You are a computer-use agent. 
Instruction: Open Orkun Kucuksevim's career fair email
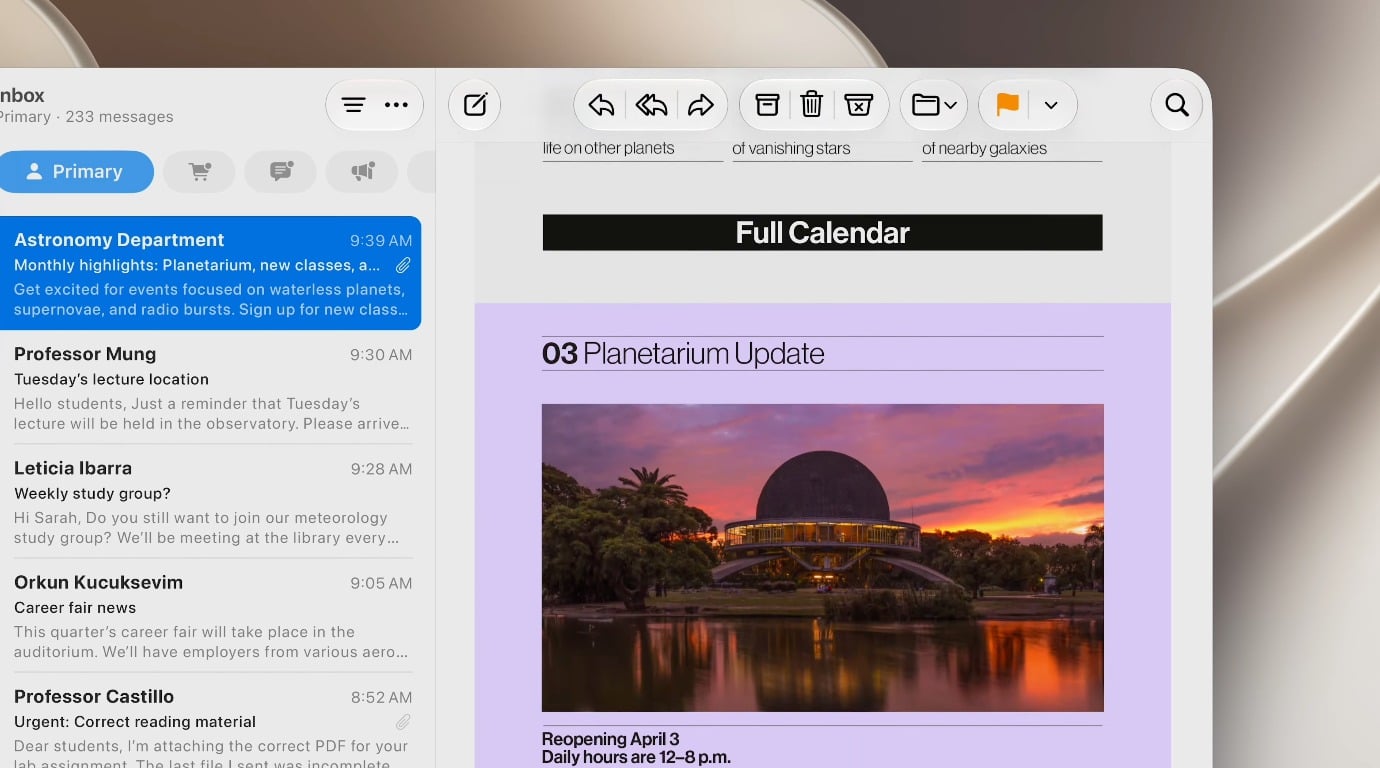click(208, 615)
